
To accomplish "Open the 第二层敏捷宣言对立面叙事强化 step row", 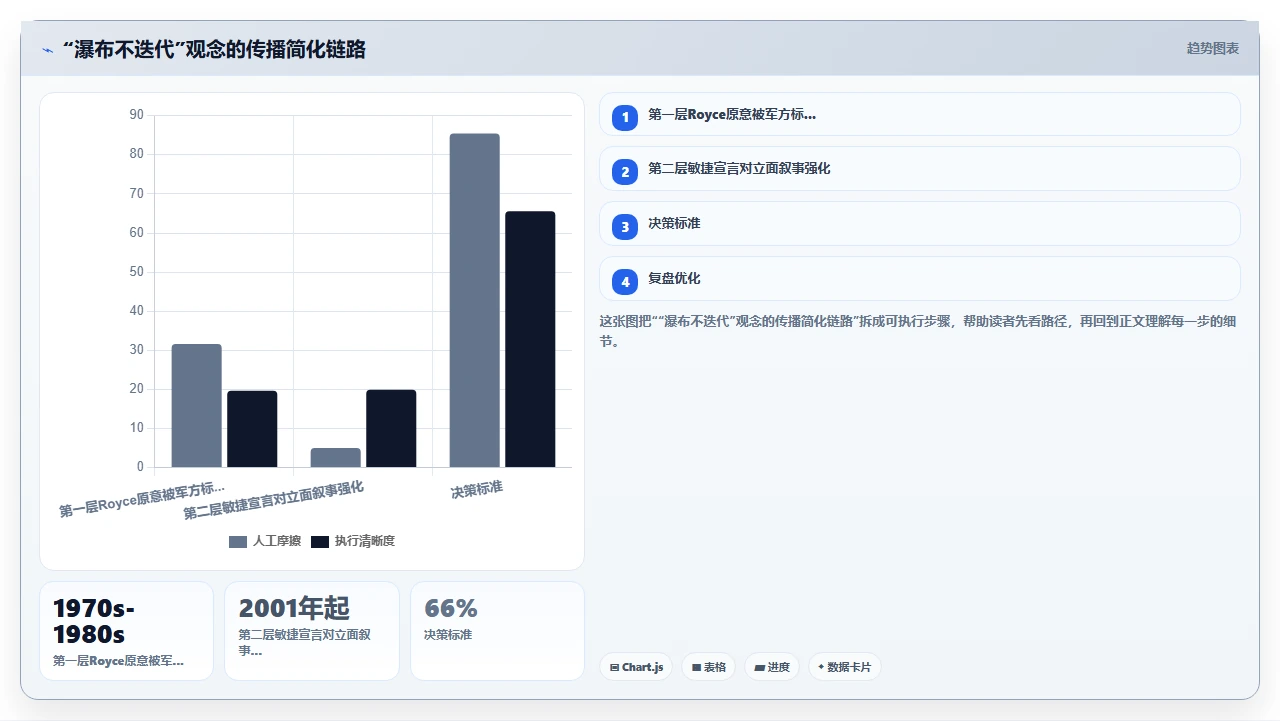I will click(919, 169).
